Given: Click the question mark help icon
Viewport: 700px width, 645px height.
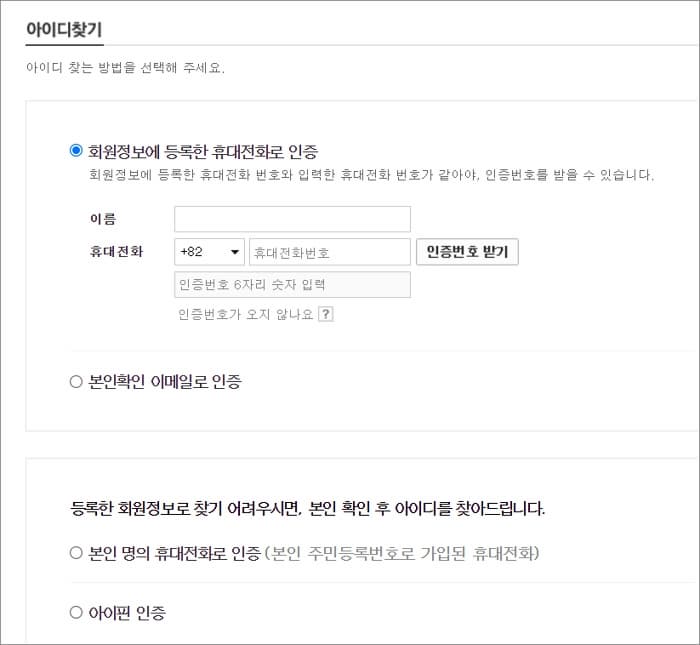Looking at the screenshot, I should [326, 314].
